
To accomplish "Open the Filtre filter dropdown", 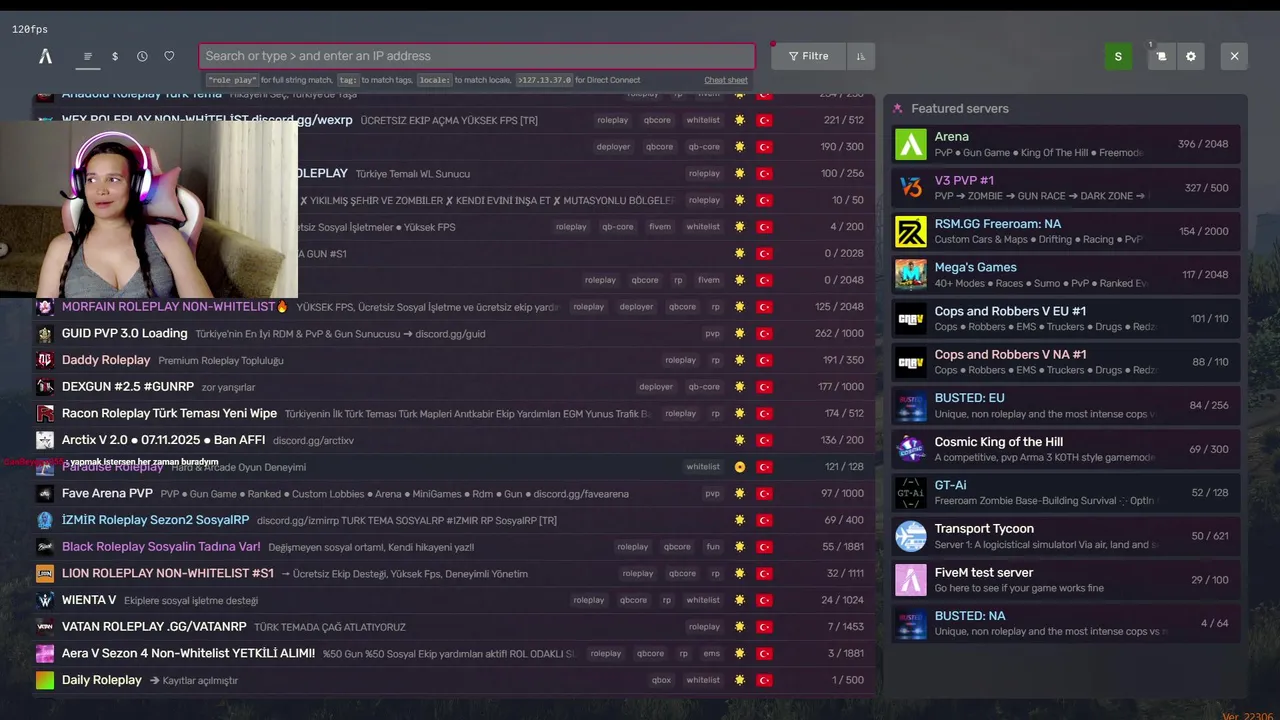I will point(808,56).
